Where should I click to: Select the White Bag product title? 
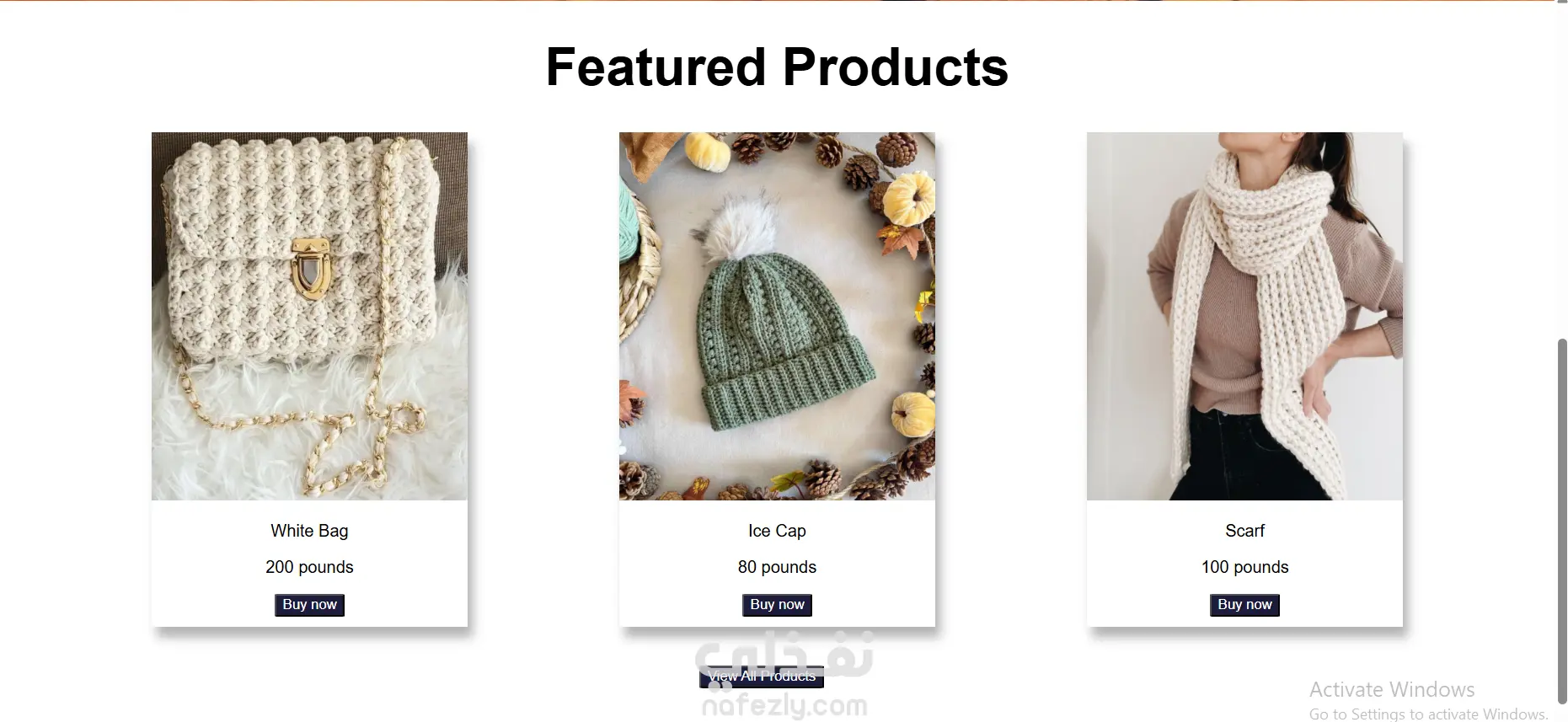coord(309,531)
